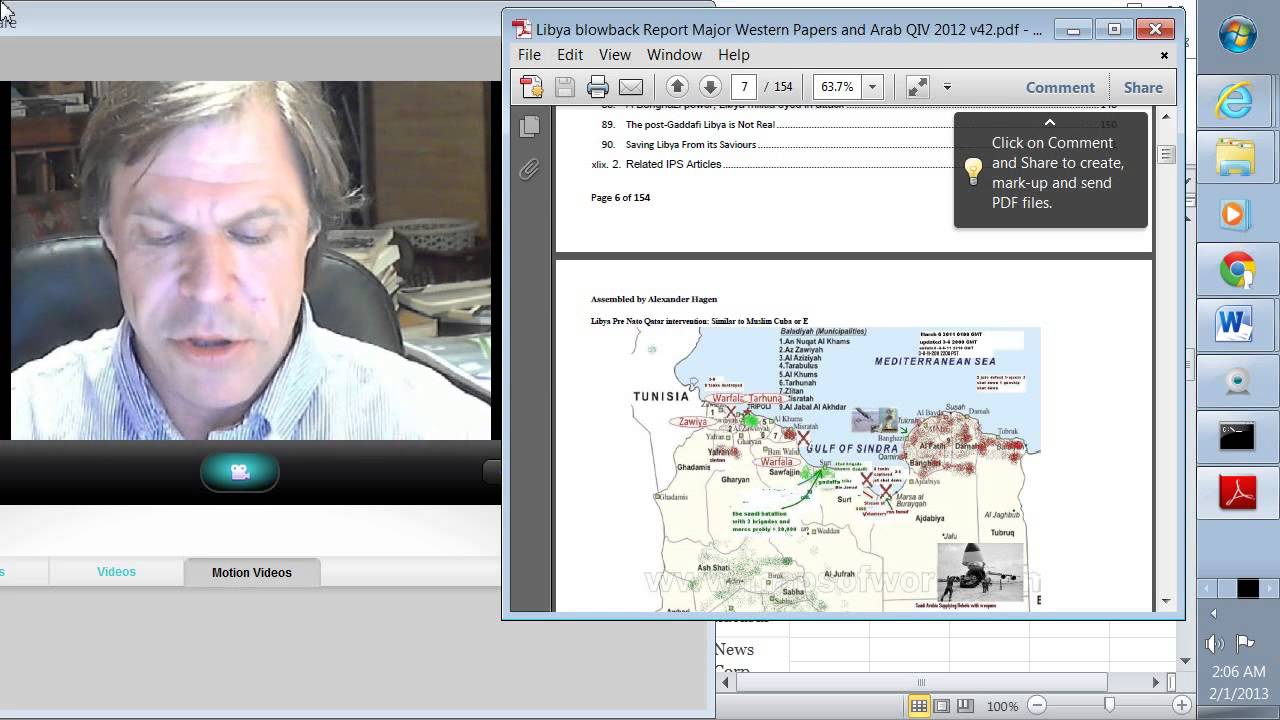Open Google Chrome from the taskbar
Screen dimensions: 1280x720
tap(1237, 269)
